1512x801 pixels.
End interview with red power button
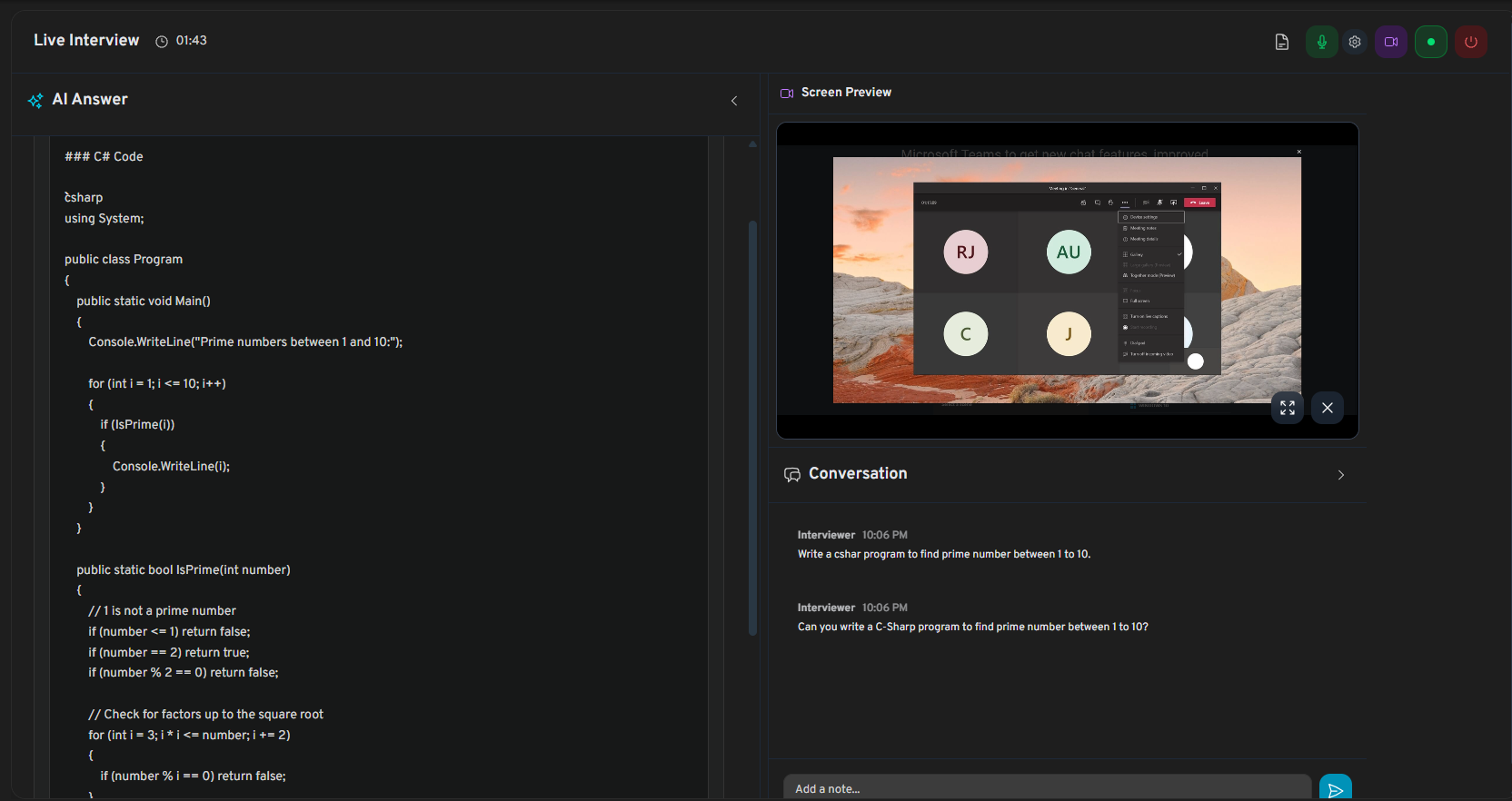(x=1471, y=42)
